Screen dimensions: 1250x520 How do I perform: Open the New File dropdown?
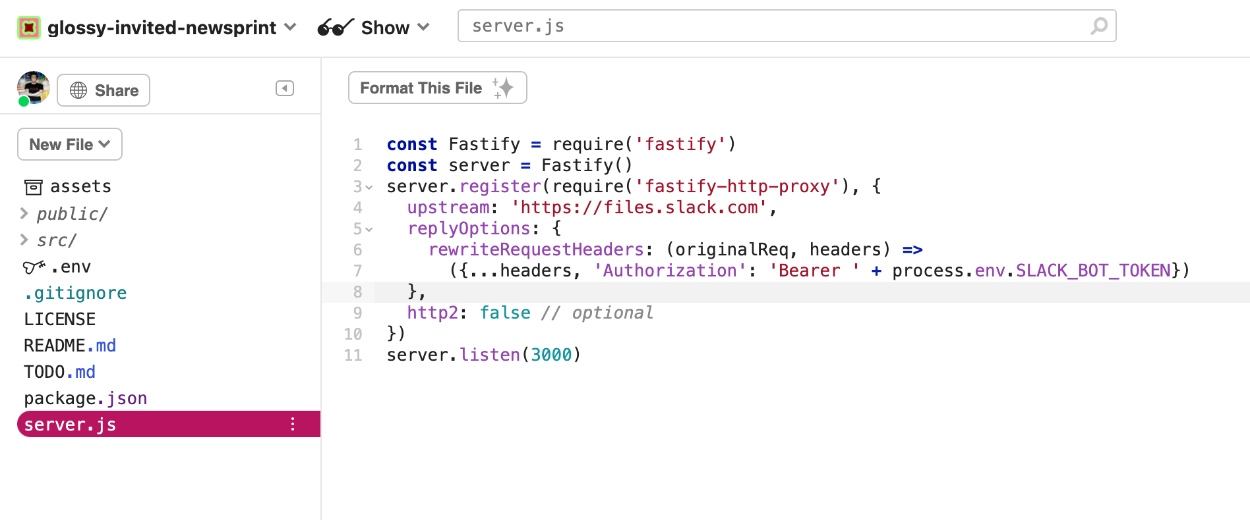click(x=69, y=144)
